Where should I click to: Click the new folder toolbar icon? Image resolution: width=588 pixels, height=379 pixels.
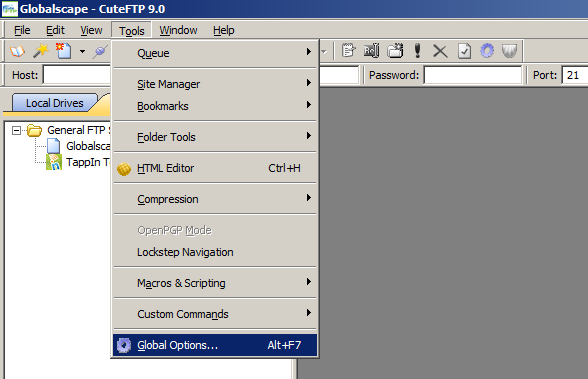(395, 51)
